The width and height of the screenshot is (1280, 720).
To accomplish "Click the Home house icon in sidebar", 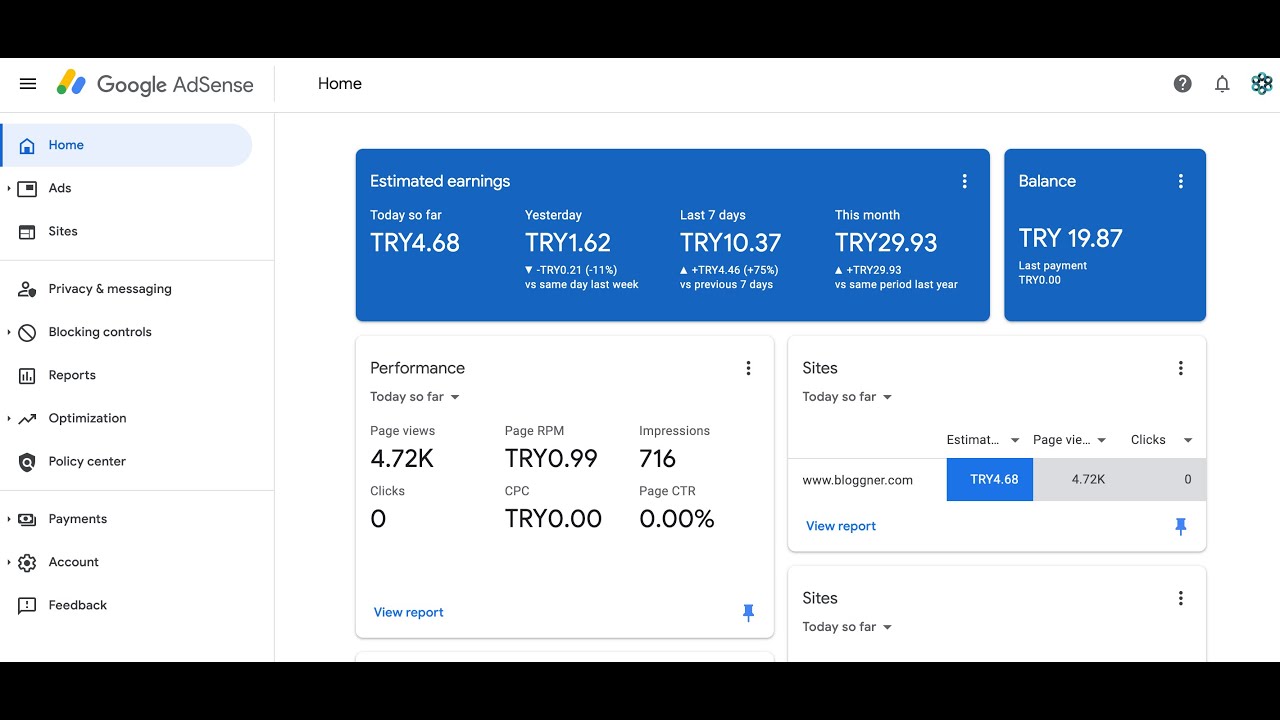I will tap(28, 145).
